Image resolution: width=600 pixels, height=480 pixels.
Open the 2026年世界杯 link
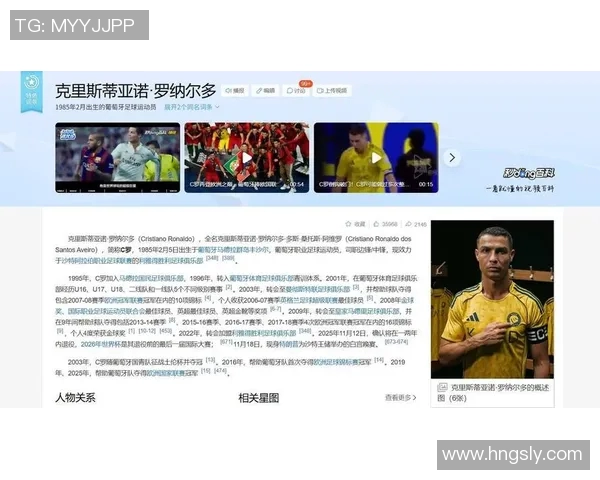pyautogui.click(x=100, y=344)
